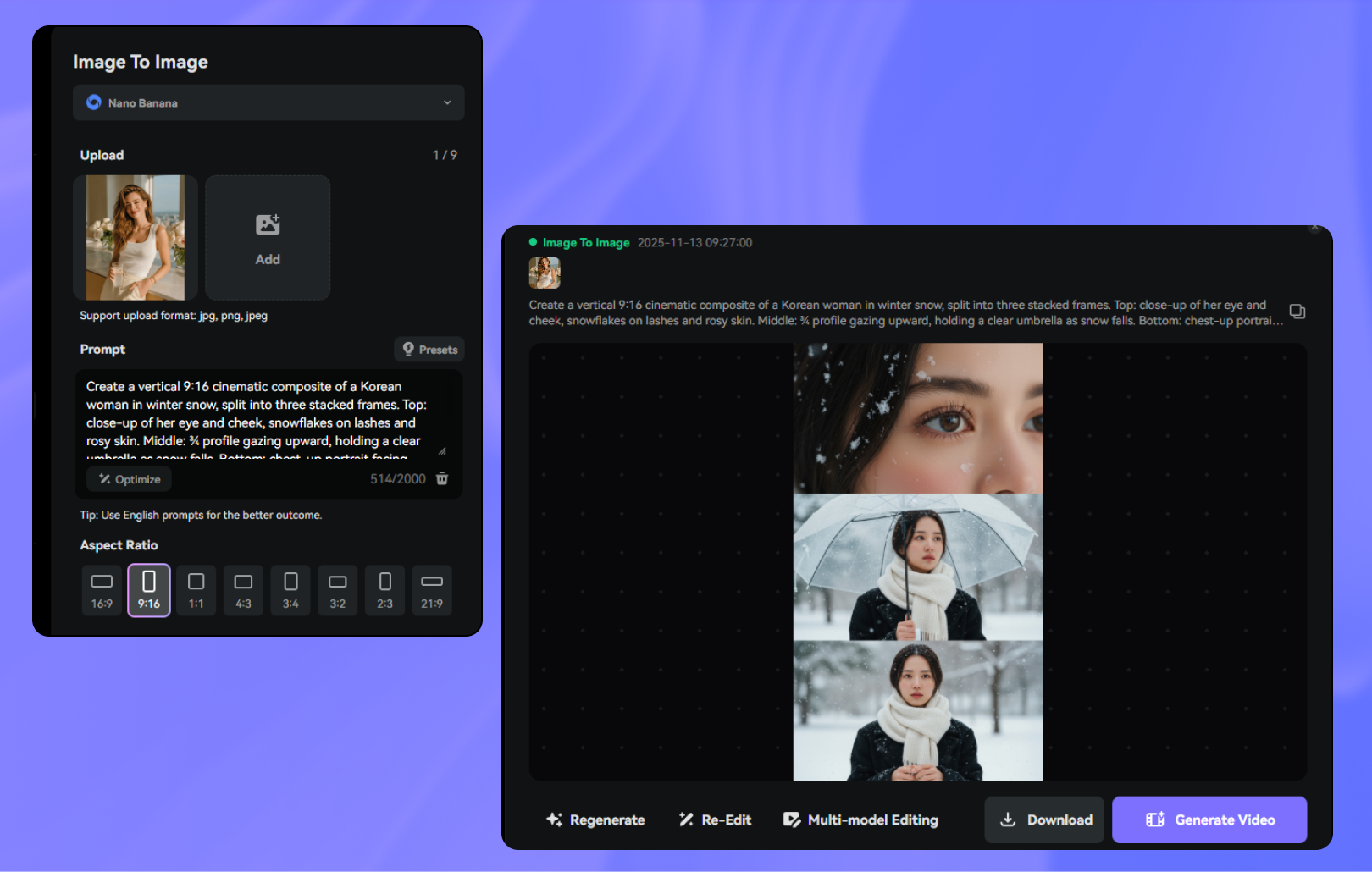
Task: Click the copy prompt icon
Action: (1297, 312)
